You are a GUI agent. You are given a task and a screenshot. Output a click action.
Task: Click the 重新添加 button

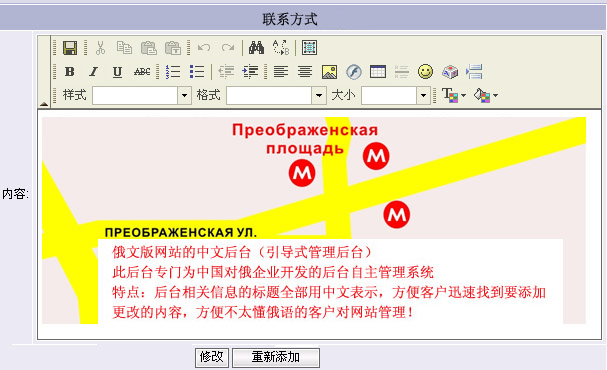[276, 357]
